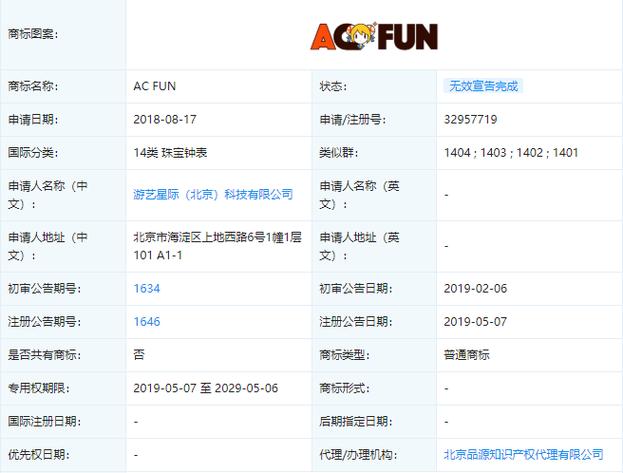Select registration number 32957719
Image resolution: width=623 pixels, height=473 pixels.
point(470,120)
